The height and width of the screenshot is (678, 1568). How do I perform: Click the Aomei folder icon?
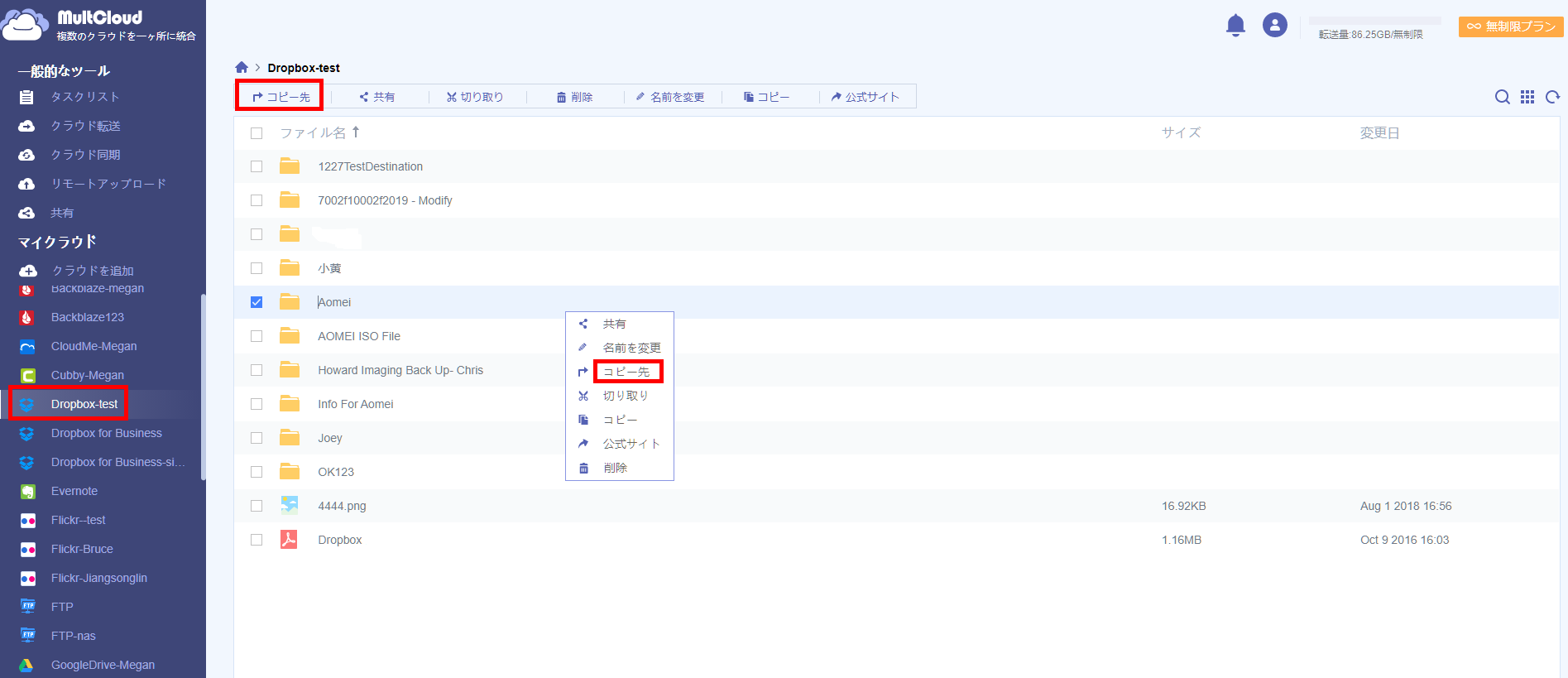pyautogui.click(x=290, y=302)
